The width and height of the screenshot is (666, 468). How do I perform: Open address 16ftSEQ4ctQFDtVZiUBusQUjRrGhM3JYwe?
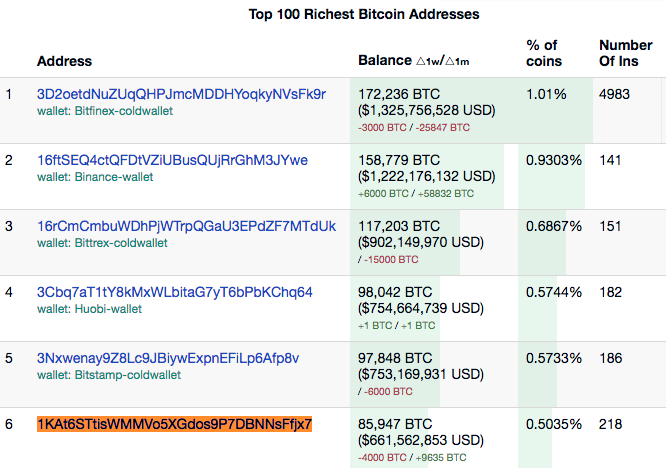pyautogui.click(x=172, y=161)
